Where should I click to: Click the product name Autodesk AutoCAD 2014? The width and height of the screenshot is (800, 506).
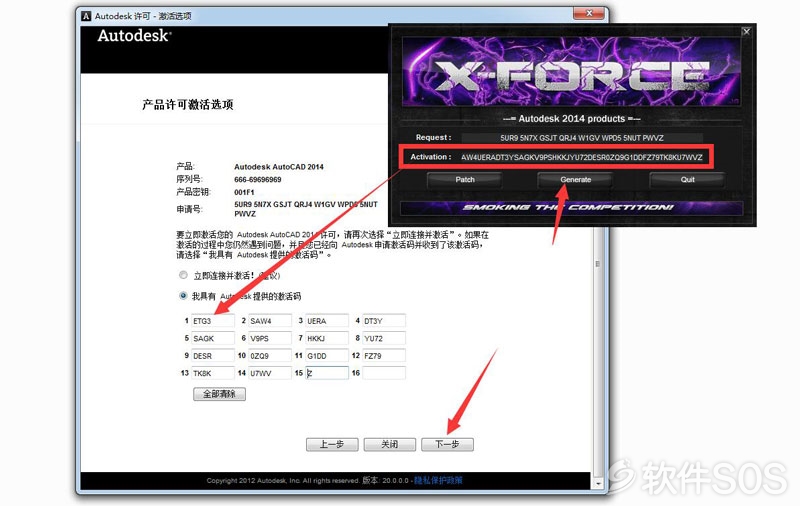pos(279,167)
